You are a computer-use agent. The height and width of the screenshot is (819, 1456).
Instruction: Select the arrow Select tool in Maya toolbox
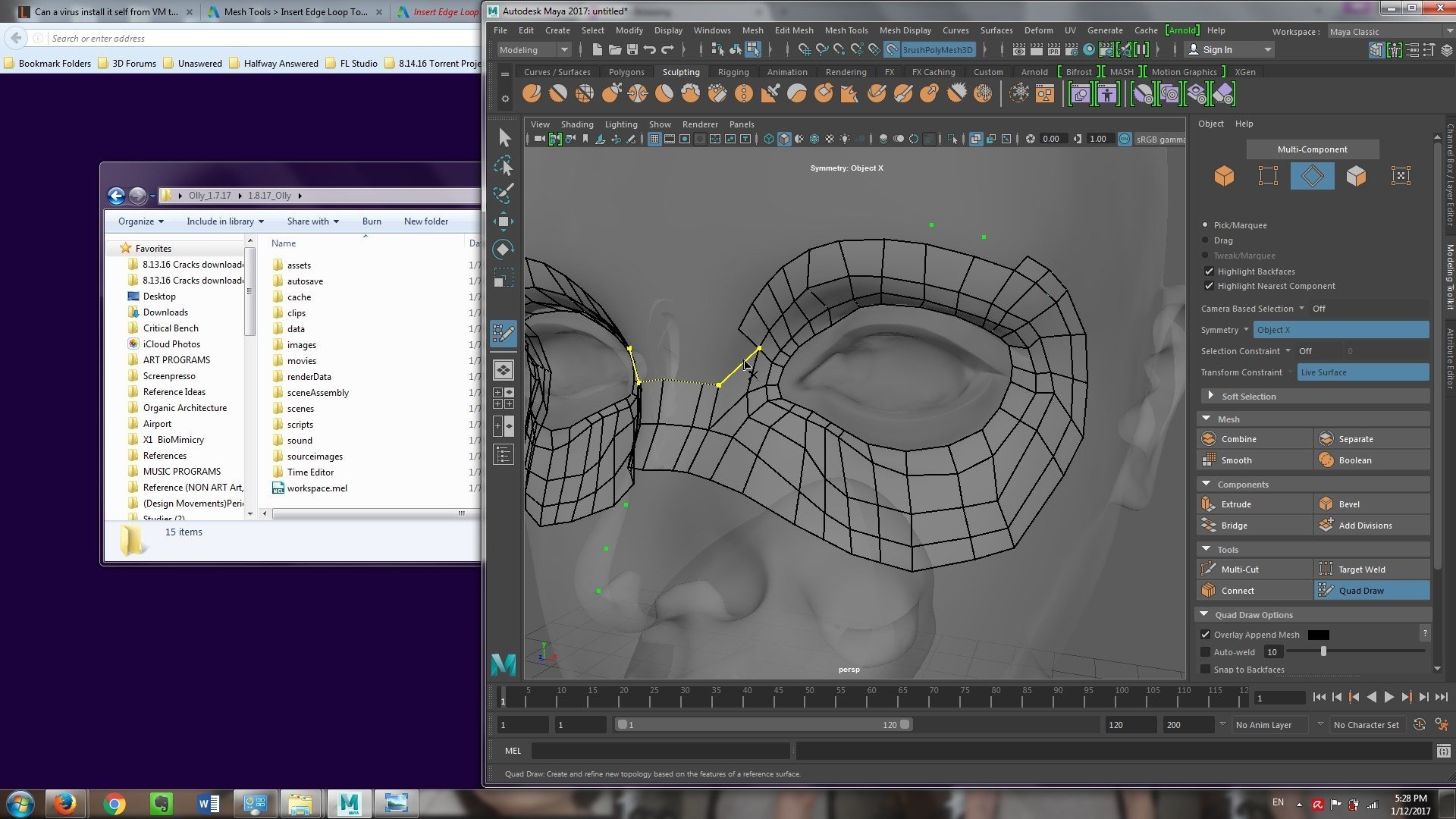(504, 137)
